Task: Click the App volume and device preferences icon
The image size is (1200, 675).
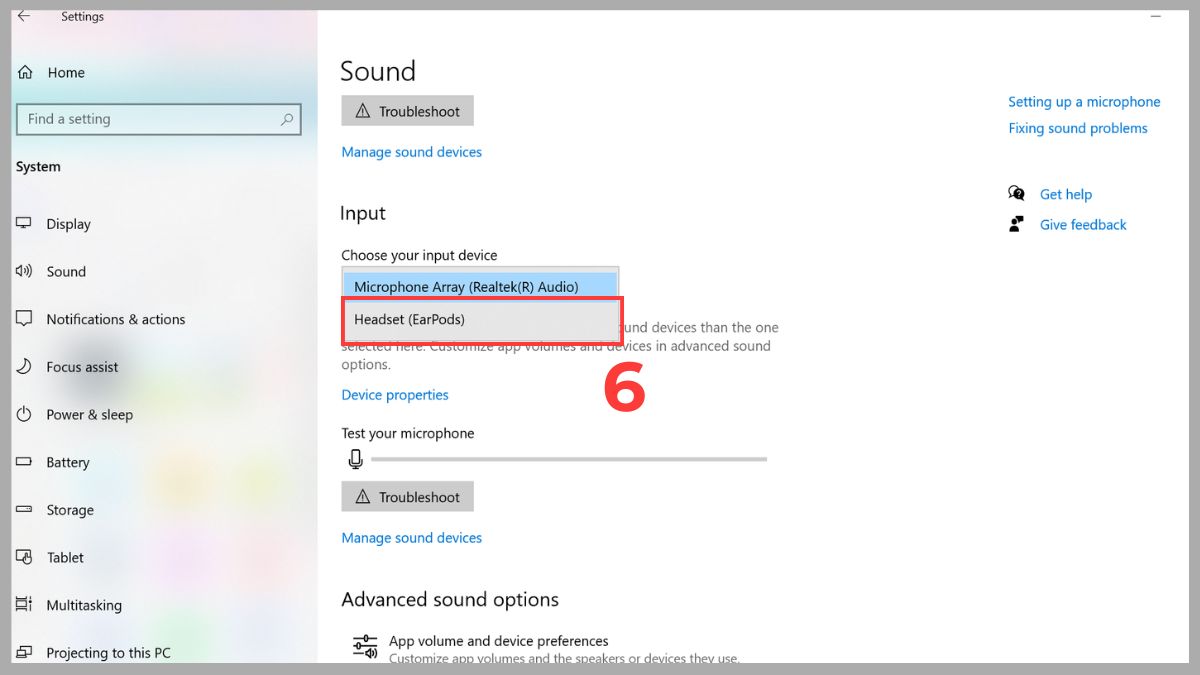Action: coord(364,645)
